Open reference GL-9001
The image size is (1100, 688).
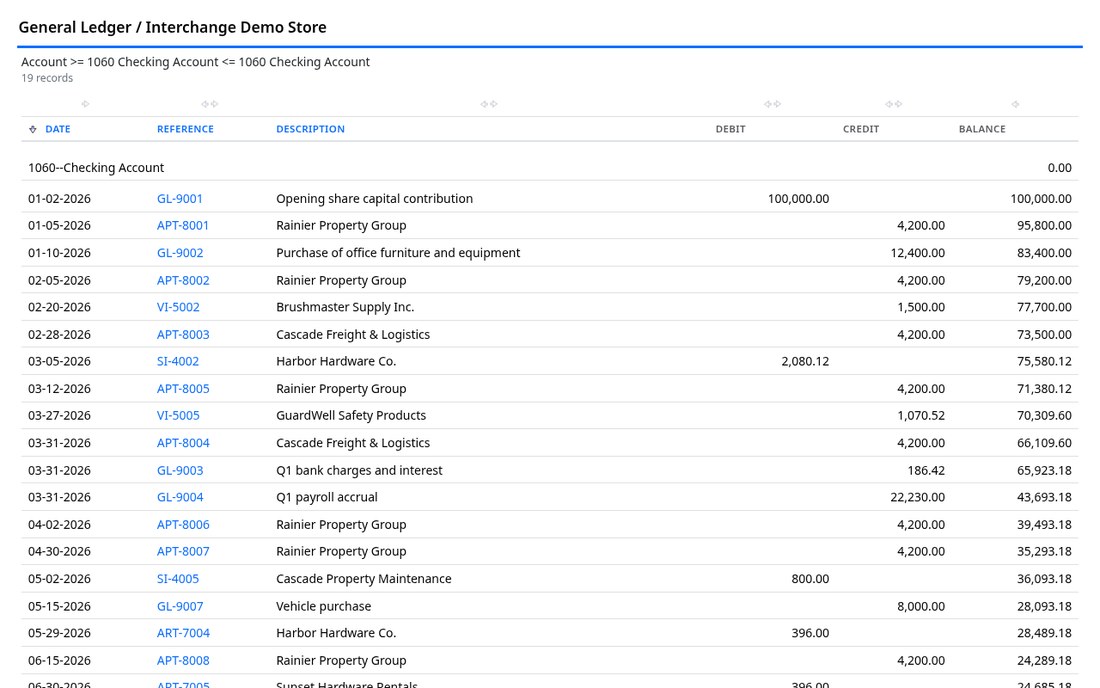point(180,198)
